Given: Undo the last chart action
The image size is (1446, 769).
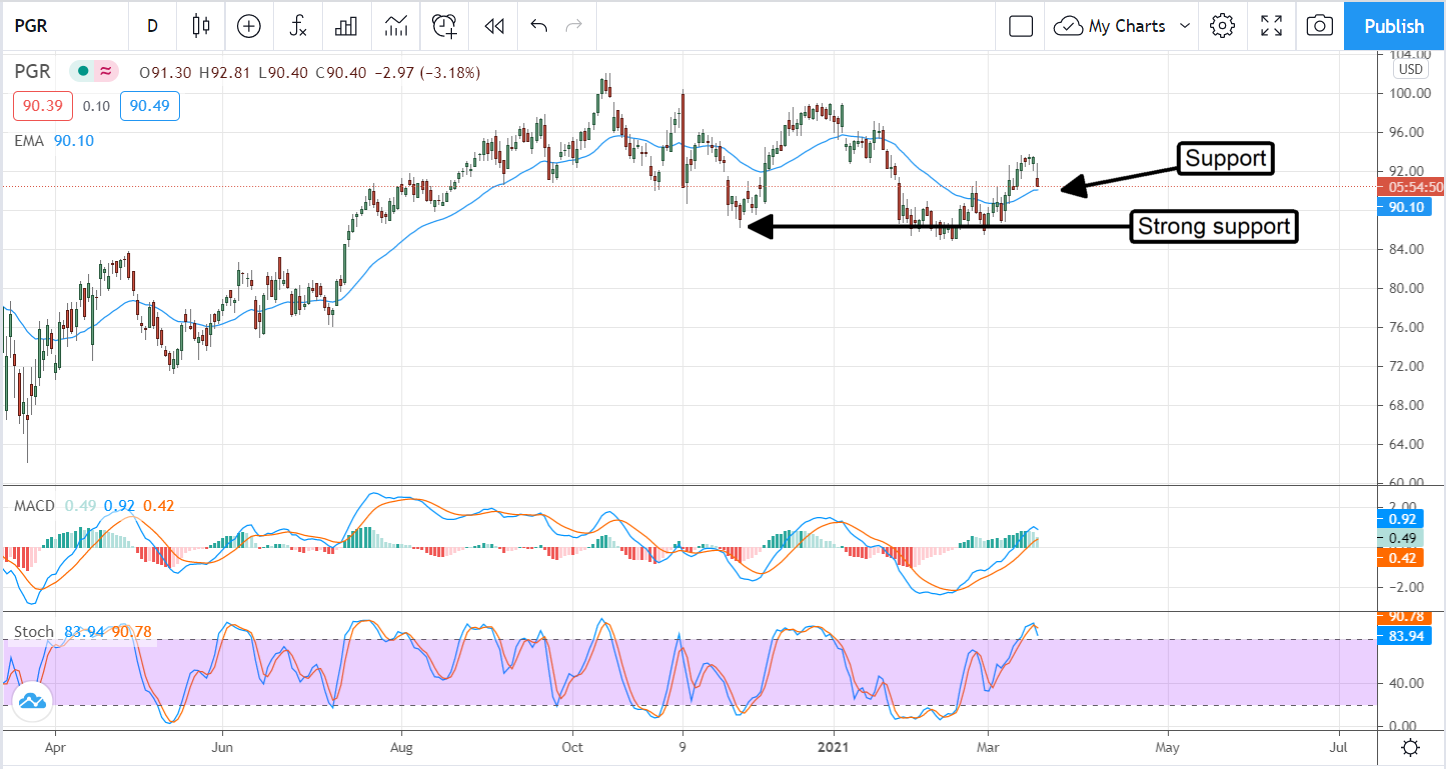Looking at the screenshot, I should click(539, 26).
